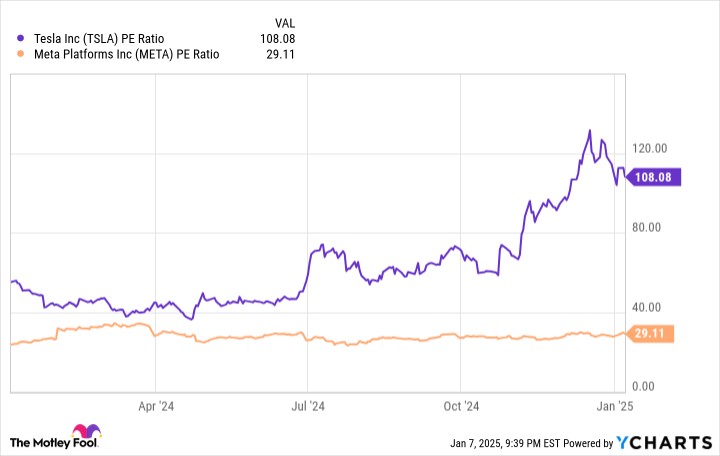Viewport: 720px width, 456px height.
Task: Click the VAL column header
Action: (x=285, y=23)
